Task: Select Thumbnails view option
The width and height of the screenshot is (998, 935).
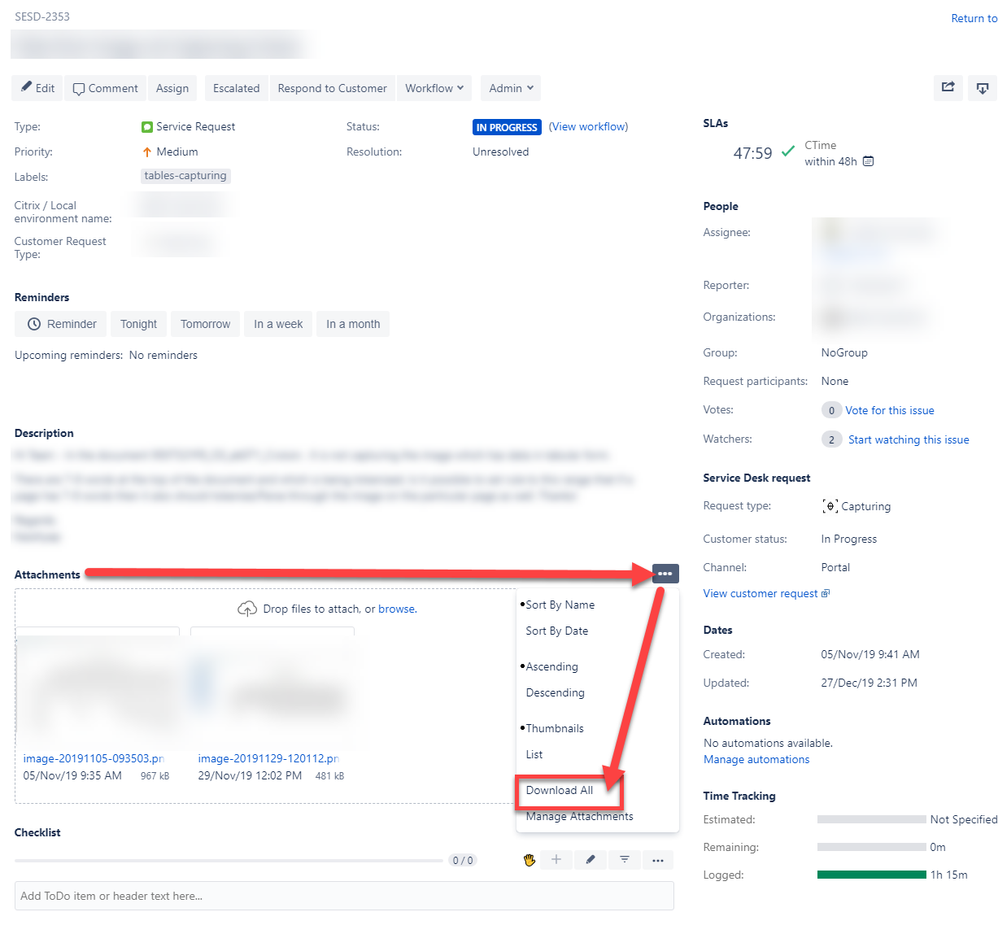Action: point(554,728)
